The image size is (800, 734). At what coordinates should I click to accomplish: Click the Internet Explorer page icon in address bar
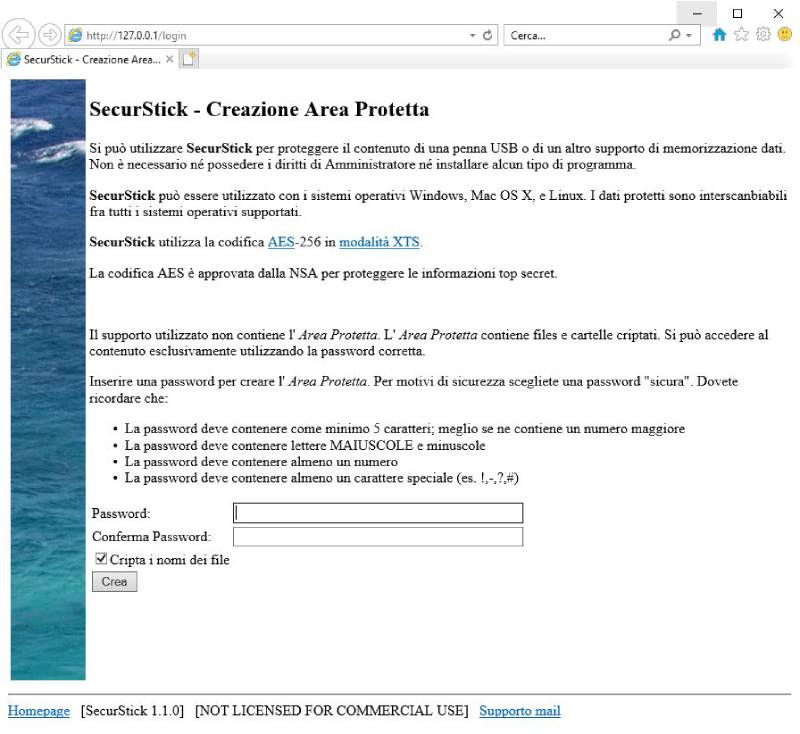pos(76,35)
